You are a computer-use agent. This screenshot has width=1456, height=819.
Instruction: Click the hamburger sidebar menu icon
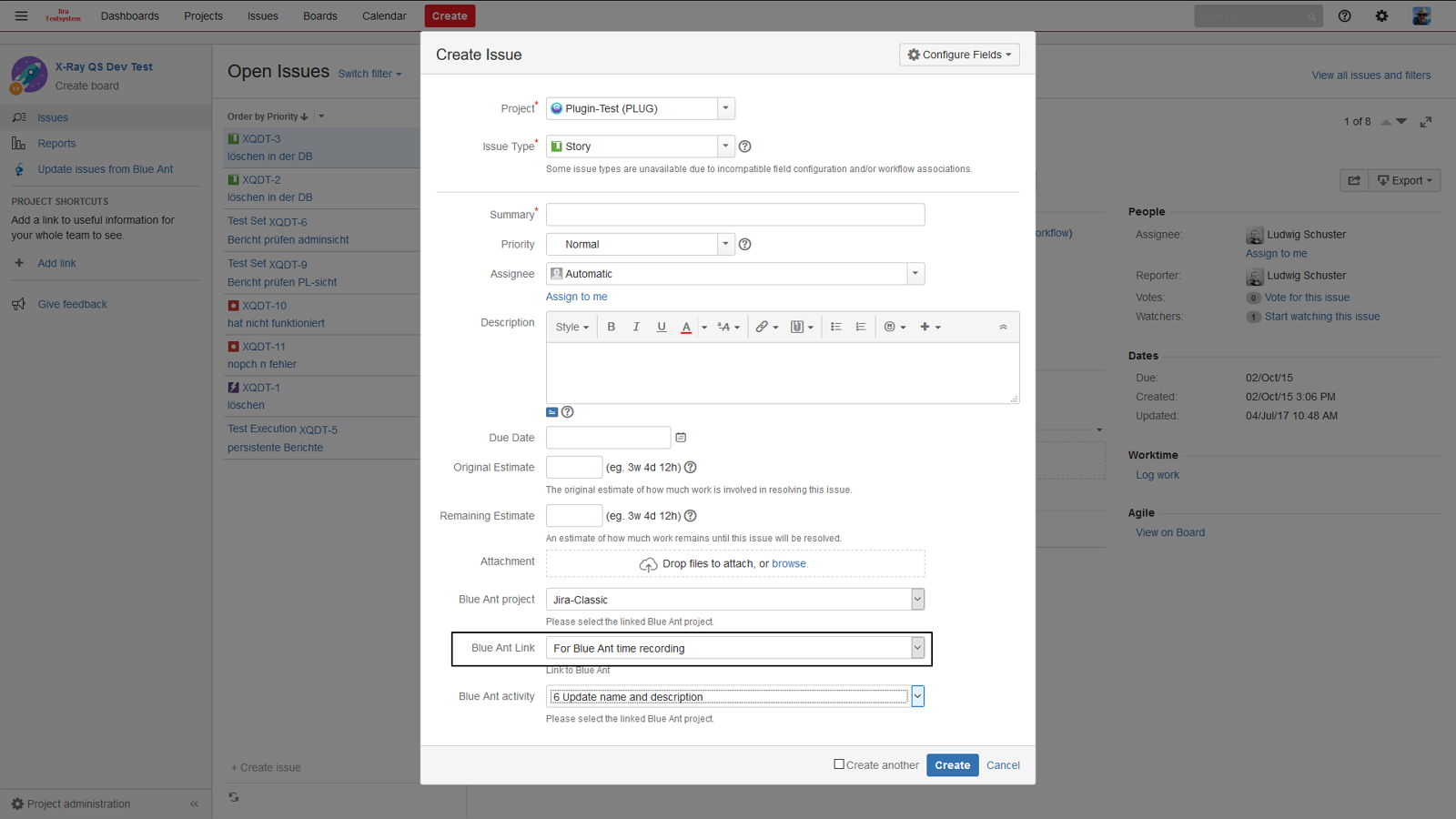coord(21,15)
